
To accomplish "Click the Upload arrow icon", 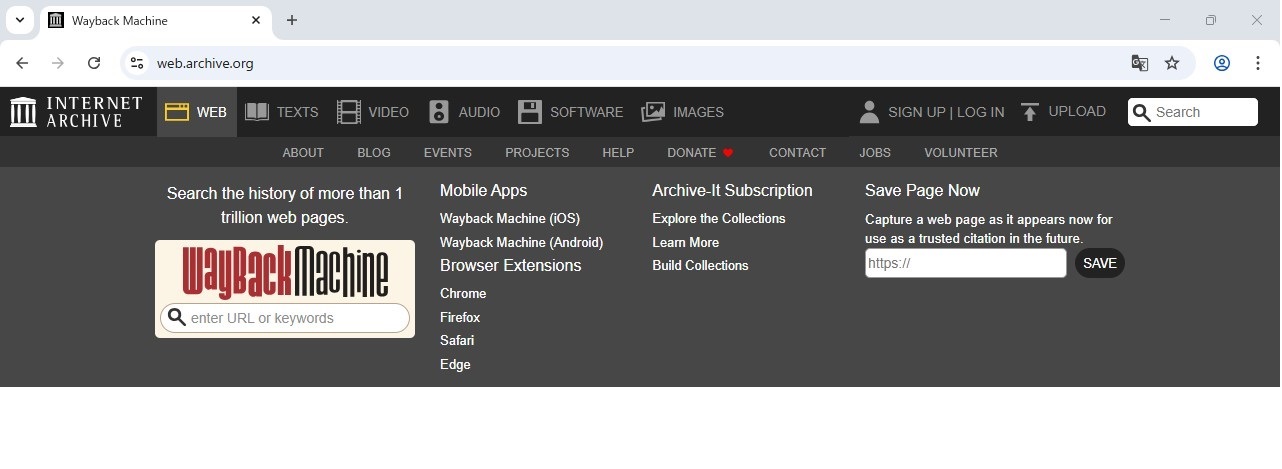I will (x=1030, y=112).
